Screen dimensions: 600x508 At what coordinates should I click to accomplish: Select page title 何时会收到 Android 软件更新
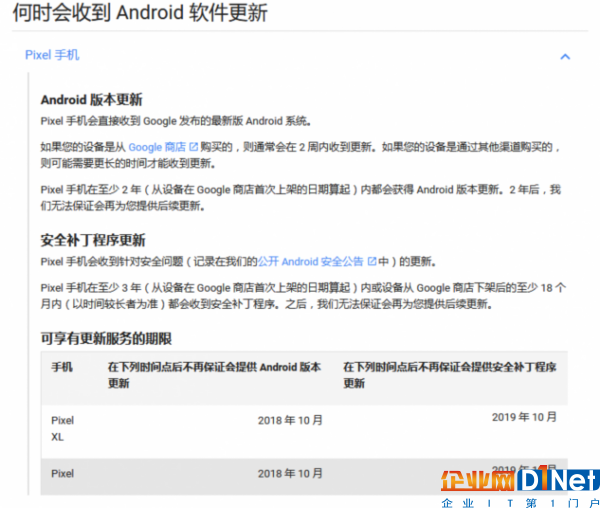140,13
